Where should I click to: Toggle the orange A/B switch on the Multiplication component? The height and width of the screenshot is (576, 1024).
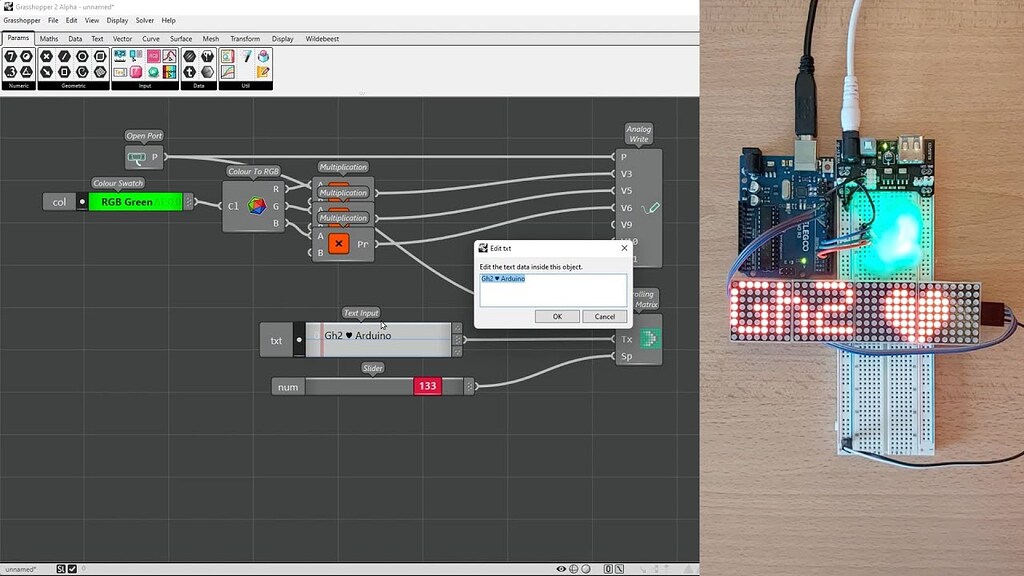coord(339,243)
